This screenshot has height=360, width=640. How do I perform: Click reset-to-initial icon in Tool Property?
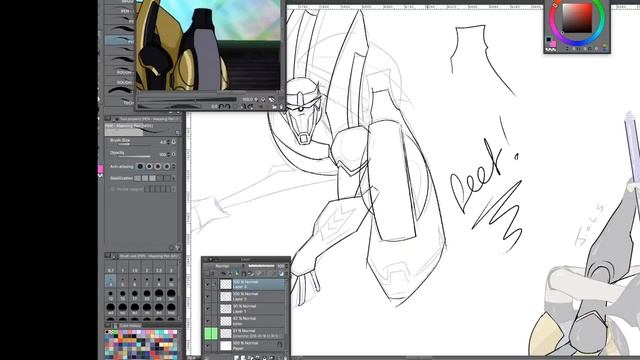point(171,248)
